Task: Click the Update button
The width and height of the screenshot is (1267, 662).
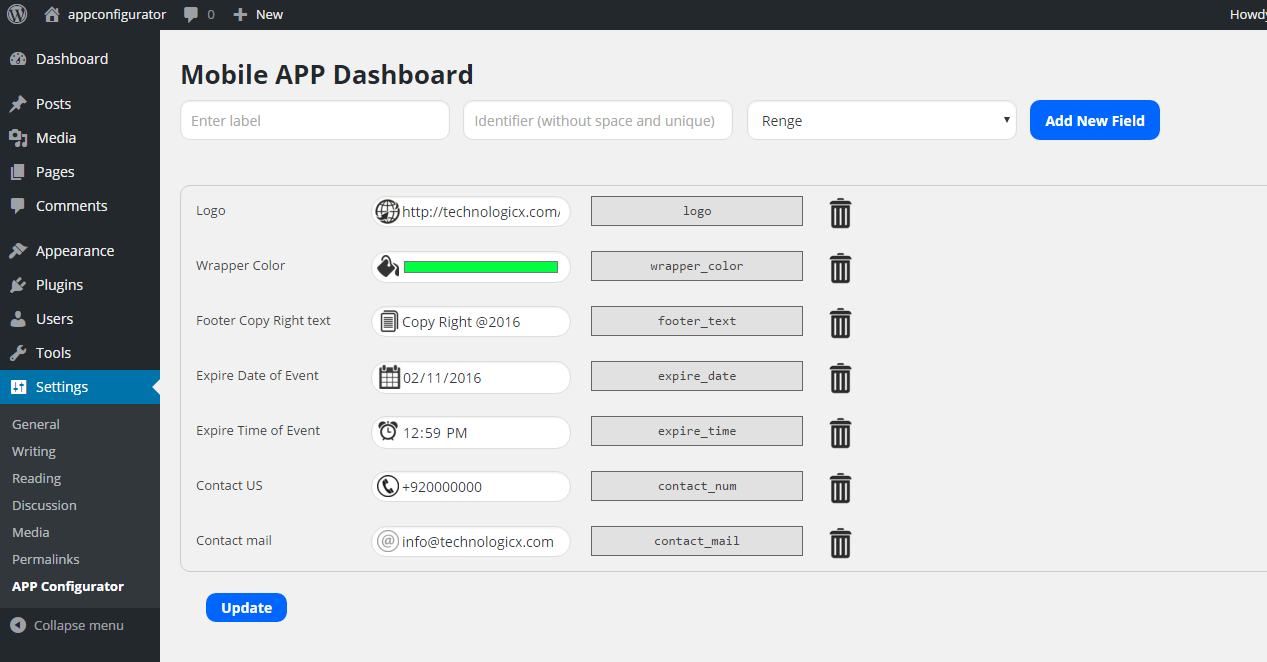Action: [x=246, y=607]
